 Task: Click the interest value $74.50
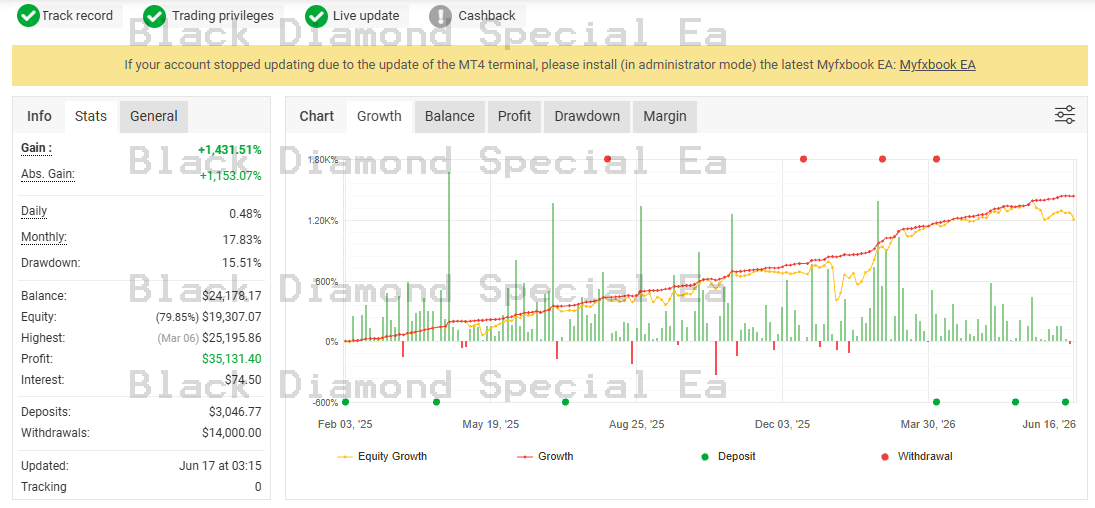(x=243, y=380)
